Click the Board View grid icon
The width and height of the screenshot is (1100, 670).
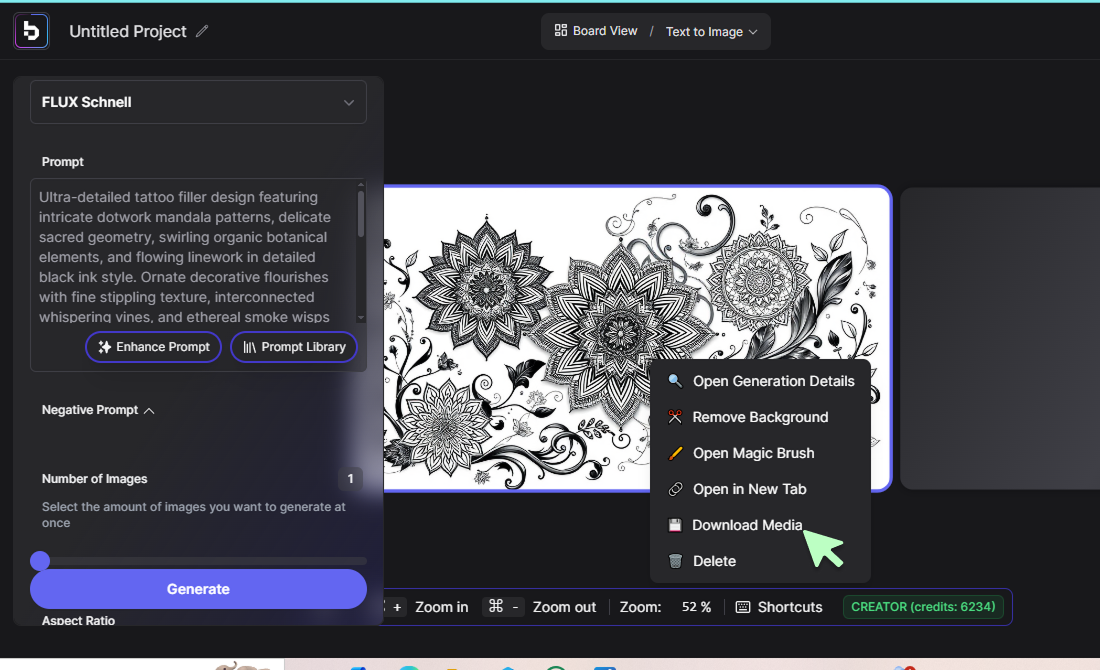[561, 30]
